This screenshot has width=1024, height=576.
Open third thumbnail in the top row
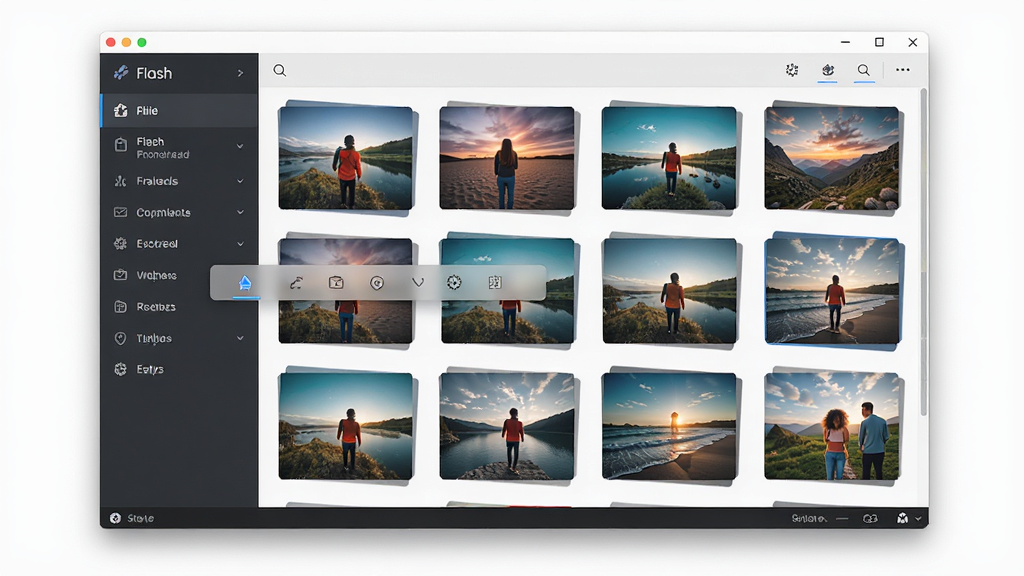[669, 157]
